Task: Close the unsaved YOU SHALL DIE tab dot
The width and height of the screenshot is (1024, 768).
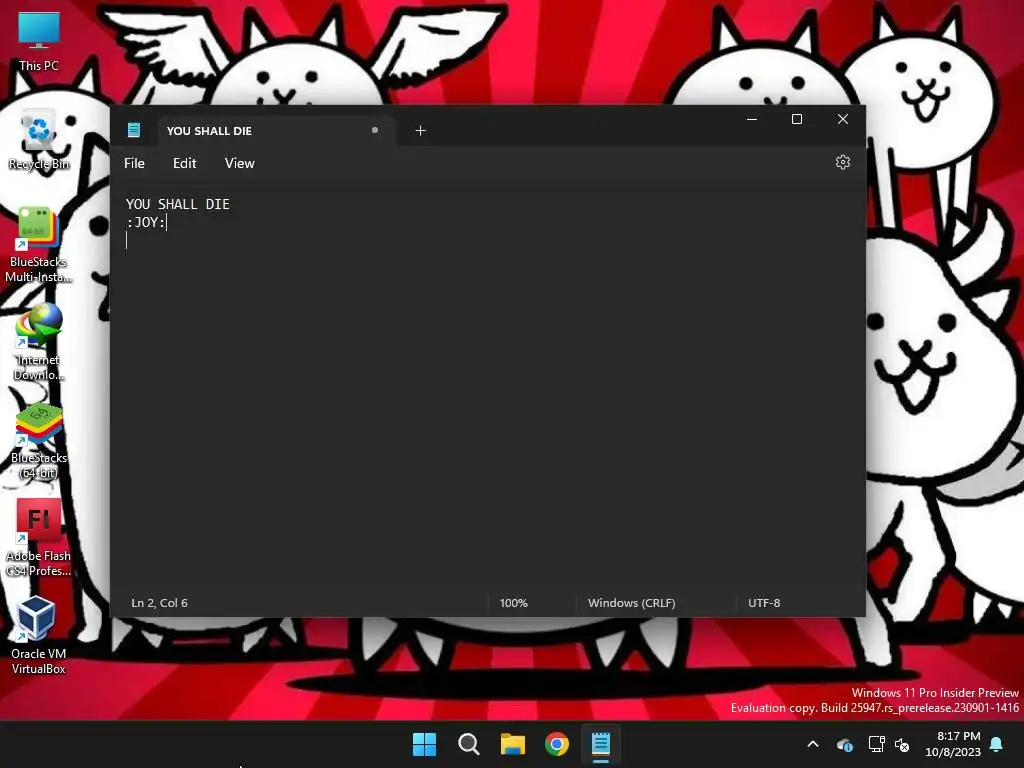Action: (375, 130)
